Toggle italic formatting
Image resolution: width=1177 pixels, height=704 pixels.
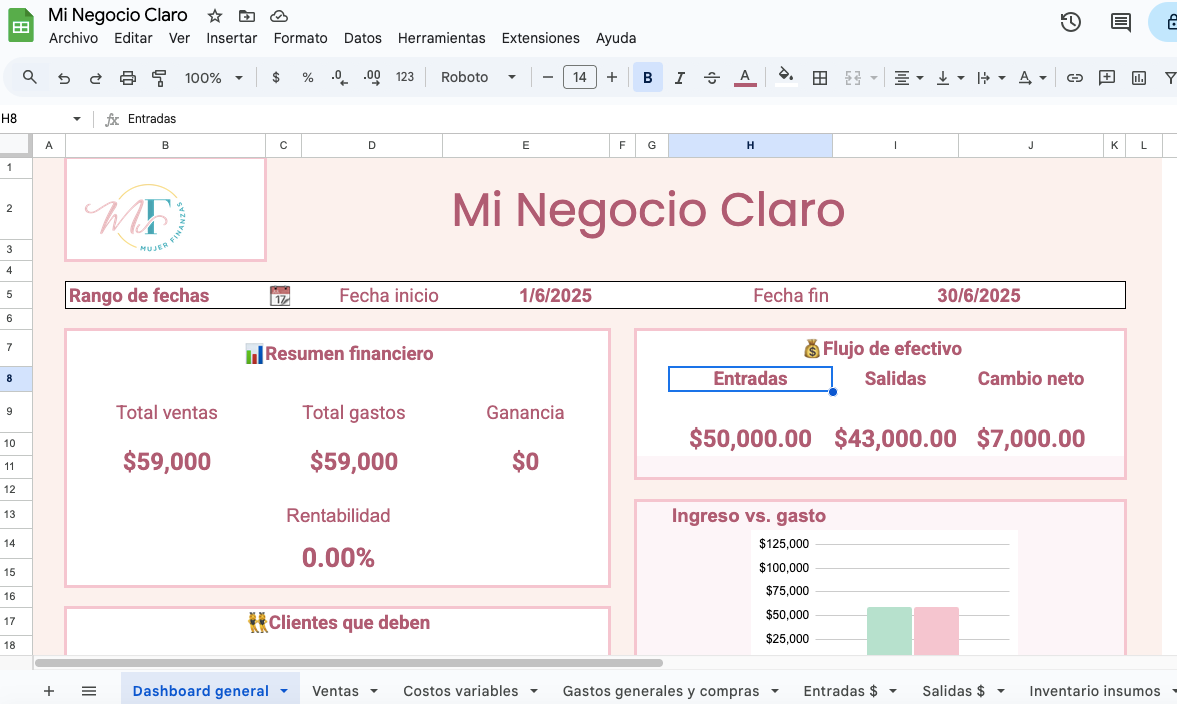tap(680, 77)
